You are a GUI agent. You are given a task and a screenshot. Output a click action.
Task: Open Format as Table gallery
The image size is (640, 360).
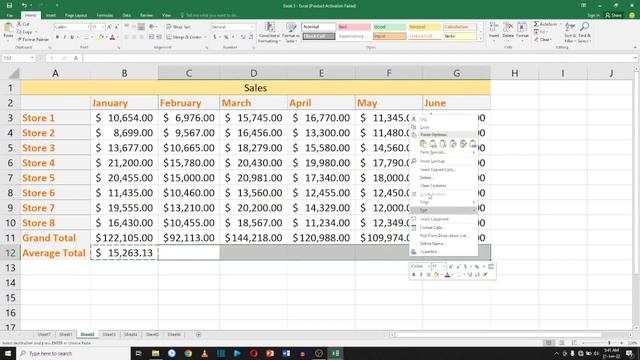click(x=291, y=33)
